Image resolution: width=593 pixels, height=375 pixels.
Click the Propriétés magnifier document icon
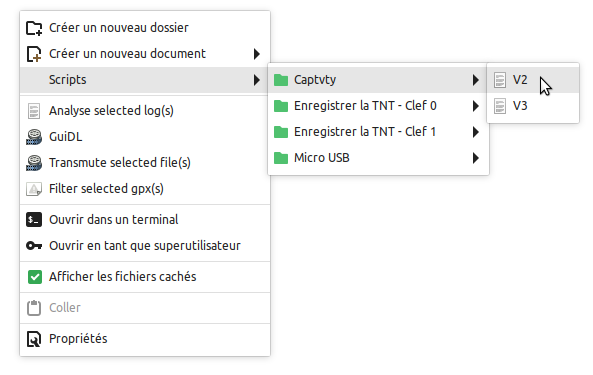[x=34, y=339]
